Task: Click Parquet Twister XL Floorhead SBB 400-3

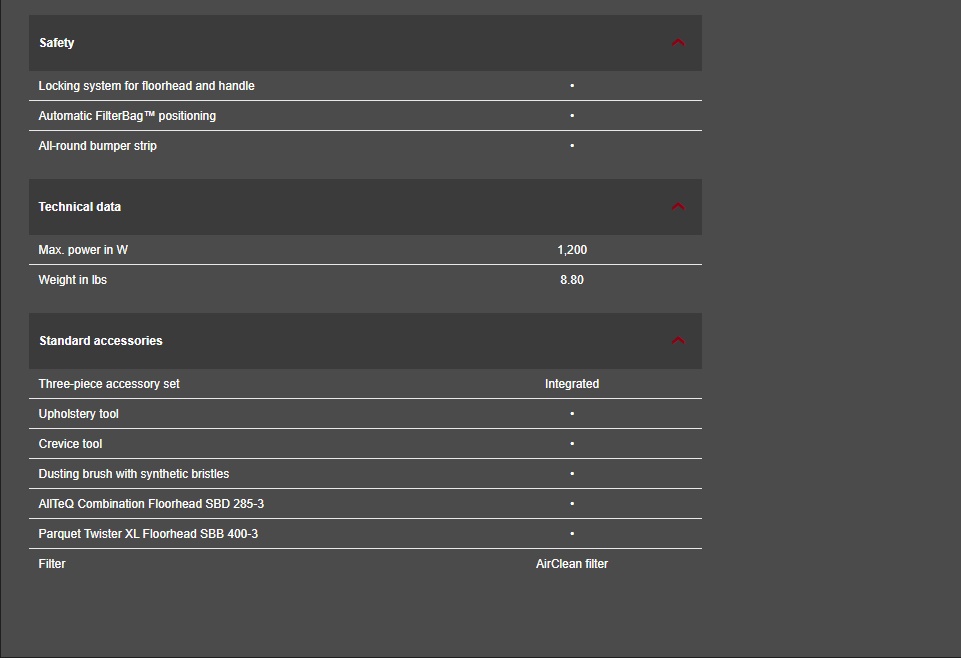Action: click(148, 534)
